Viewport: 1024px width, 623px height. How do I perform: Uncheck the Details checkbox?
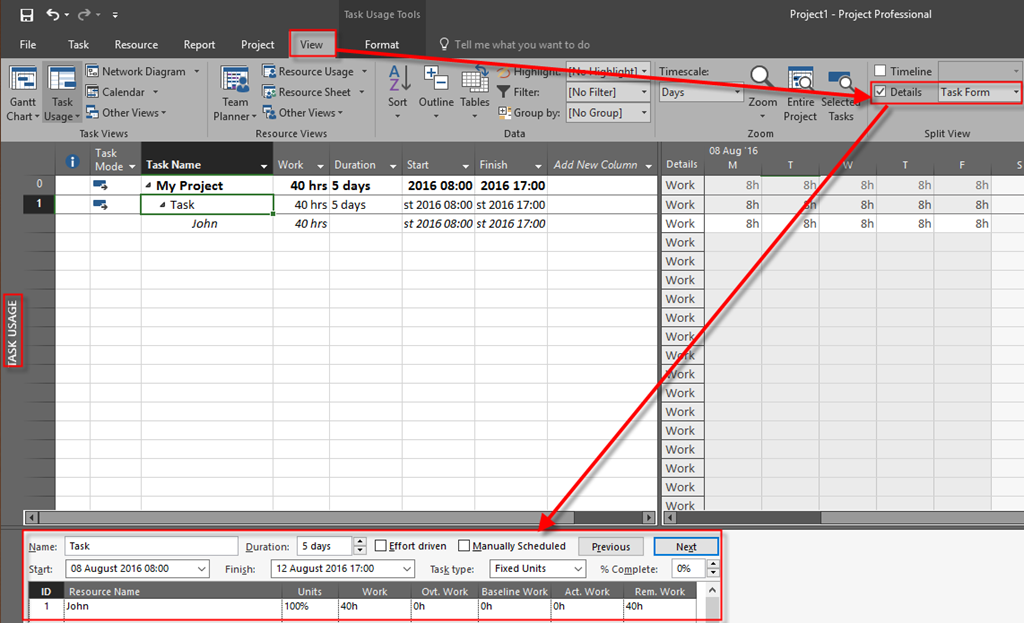pos(880,92)
